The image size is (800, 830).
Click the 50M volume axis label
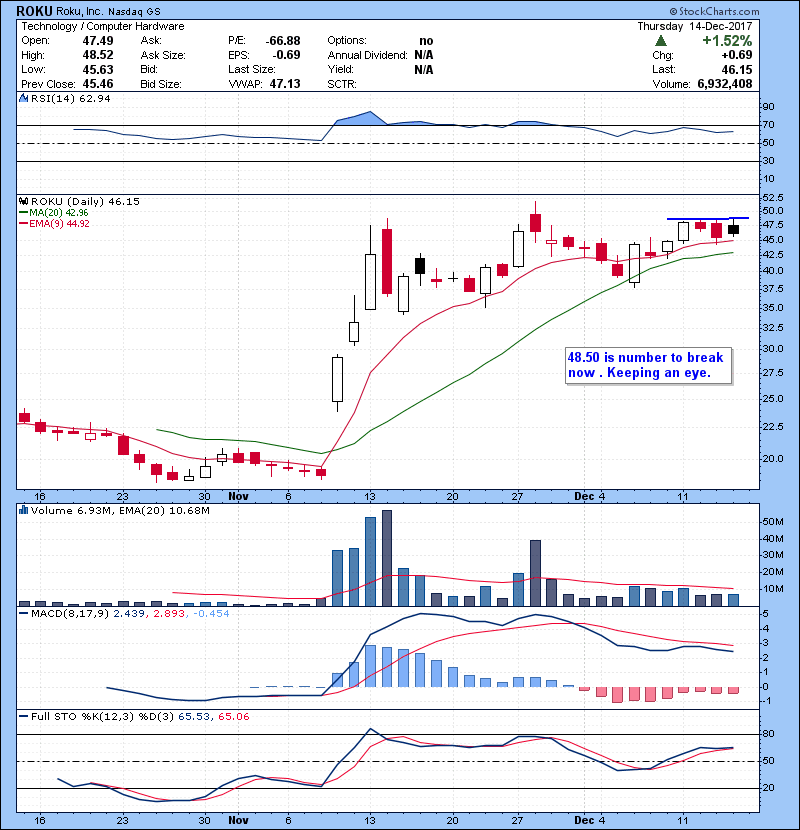[772, 522]
